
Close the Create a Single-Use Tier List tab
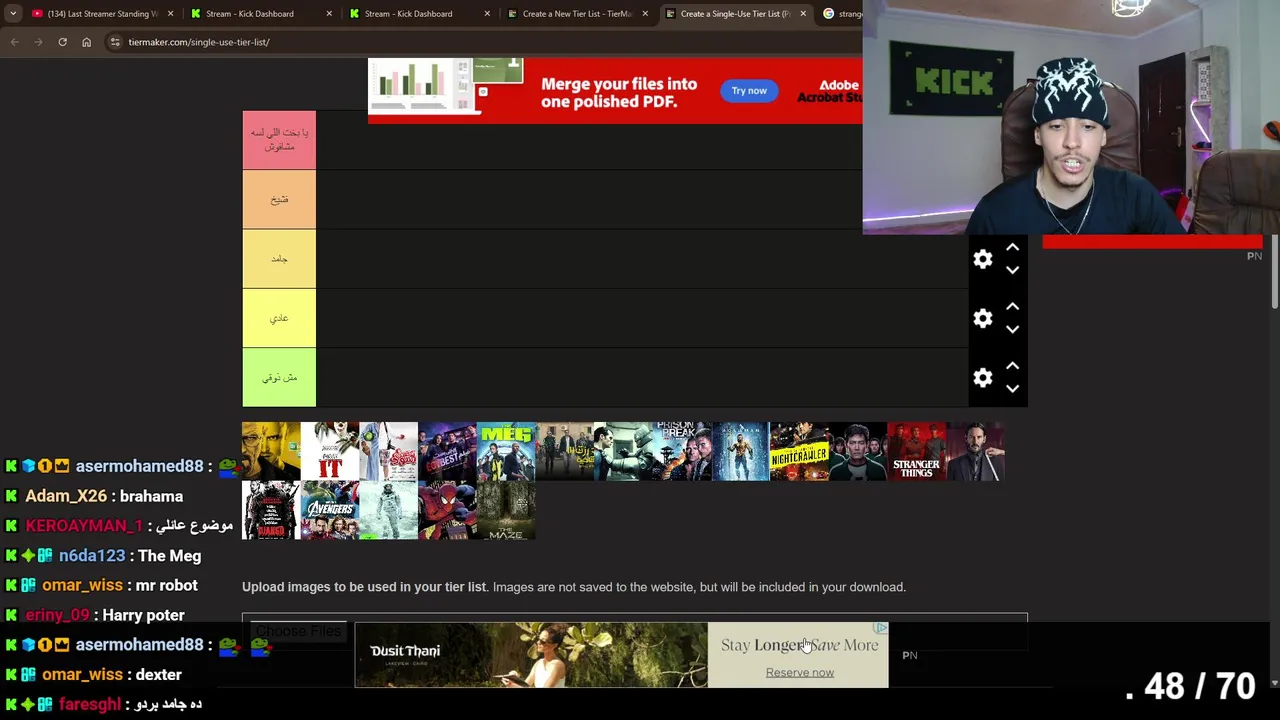pyautogui.click(x=803, y=14)
